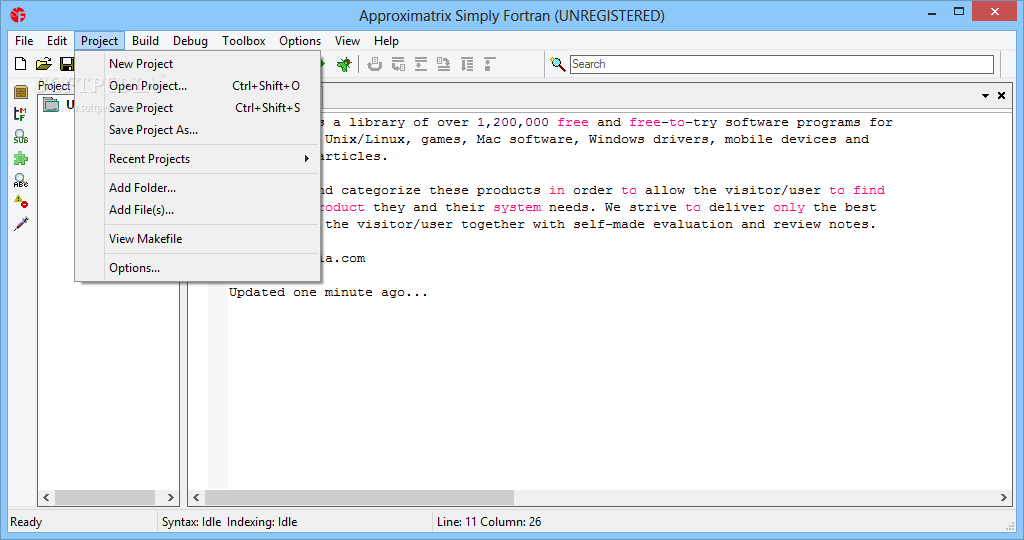1024x540 pixels.
Task: Click the project folder icon in tree
Action: (51, 105)
